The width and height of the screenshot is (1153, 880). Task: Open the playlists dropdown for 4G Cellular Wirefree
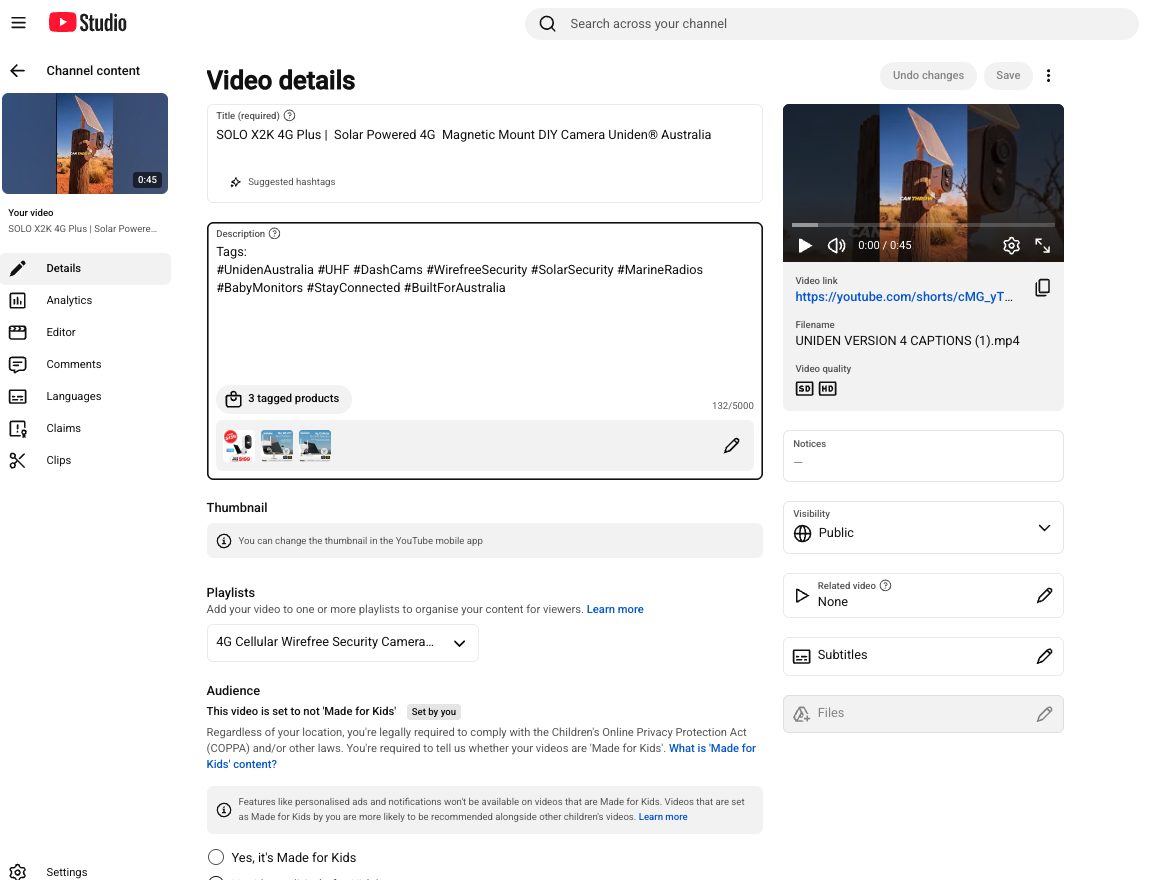coord(343,643)
